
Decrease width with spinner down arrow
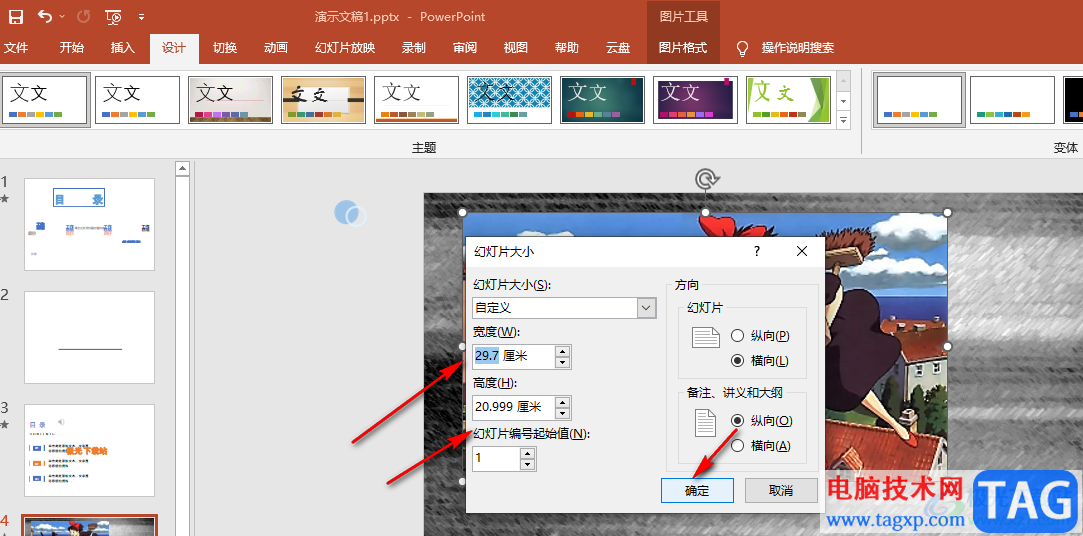pyautogui.click(x=563, y=363)
